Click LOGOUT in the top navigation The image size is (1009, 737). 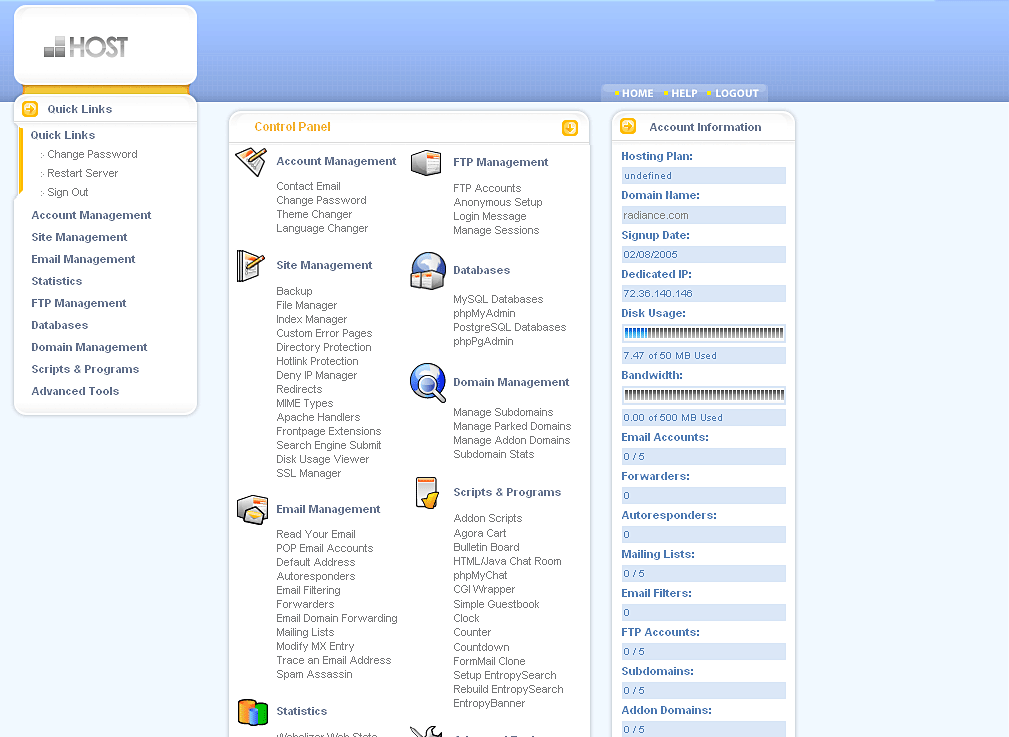[737, 93]
